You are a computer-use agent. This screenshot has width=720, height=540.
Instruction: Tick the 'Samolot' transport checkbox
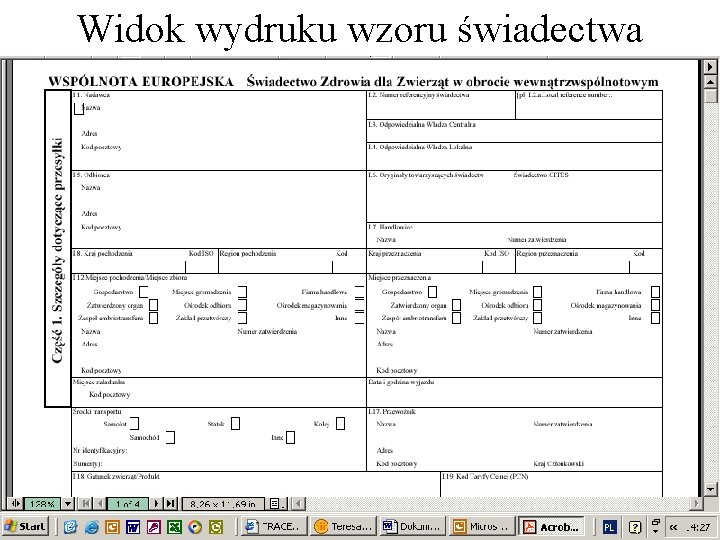point(135,423)
